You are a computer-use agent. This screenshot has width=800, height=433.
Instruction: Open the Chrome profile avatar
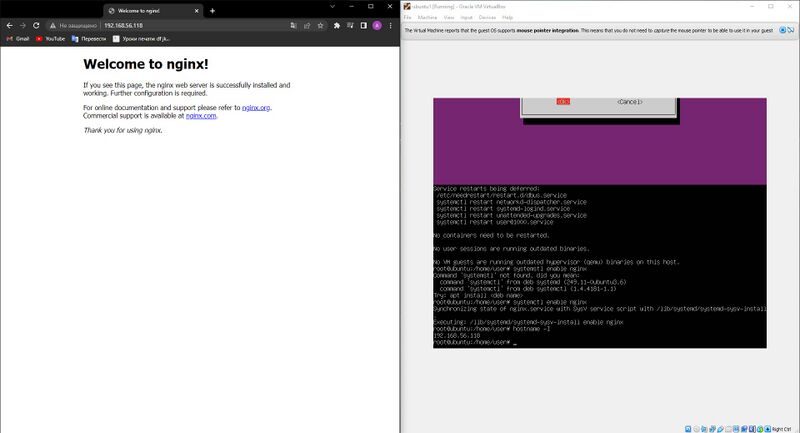377,26
